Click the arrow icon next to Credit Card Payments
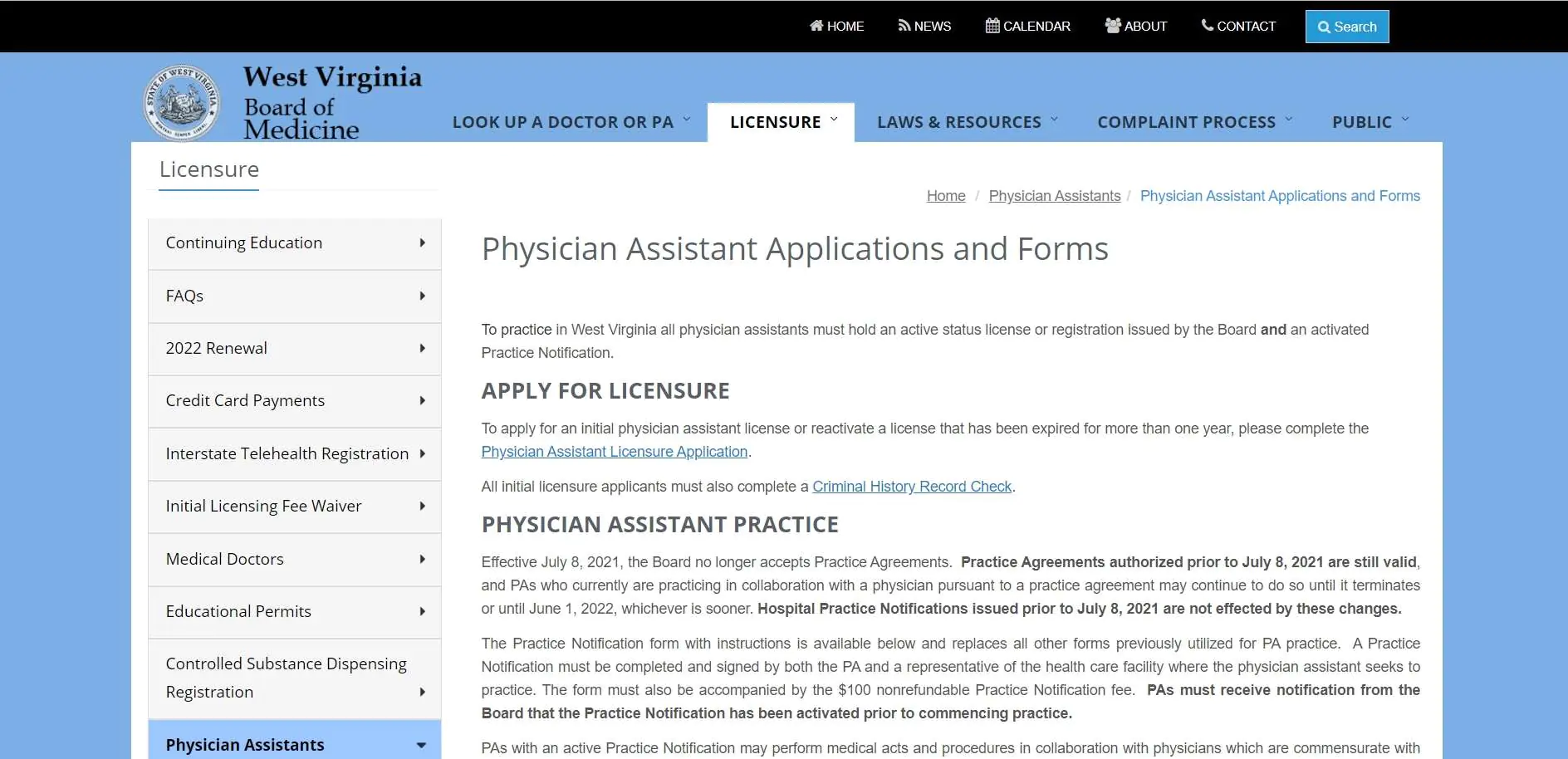Viewport: 1568px width, 759px height. point(424,401)
